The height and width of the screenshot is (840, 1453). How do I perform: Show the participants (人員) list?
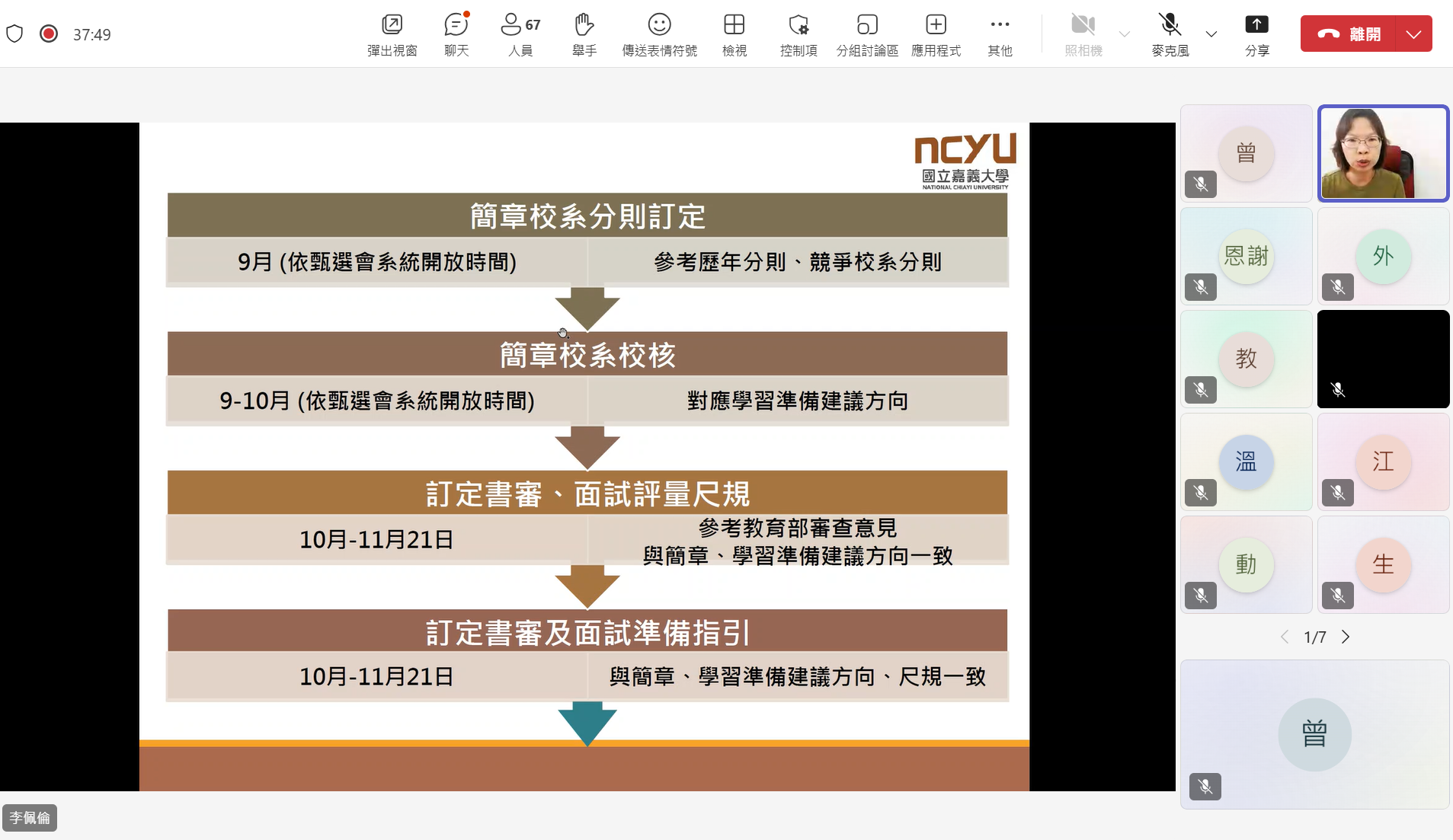click(520, 34)
